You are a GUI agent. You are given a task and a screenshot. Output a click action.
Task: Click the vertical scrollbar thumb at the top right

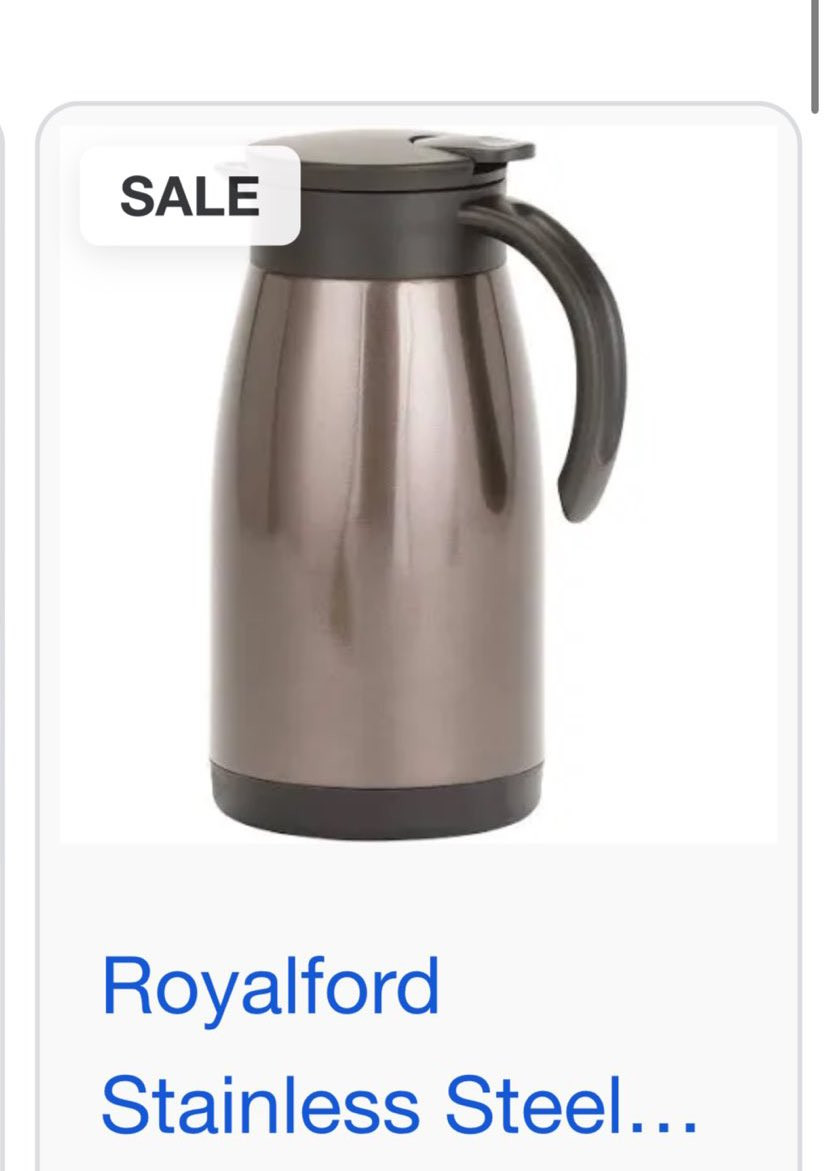(817, 56)
